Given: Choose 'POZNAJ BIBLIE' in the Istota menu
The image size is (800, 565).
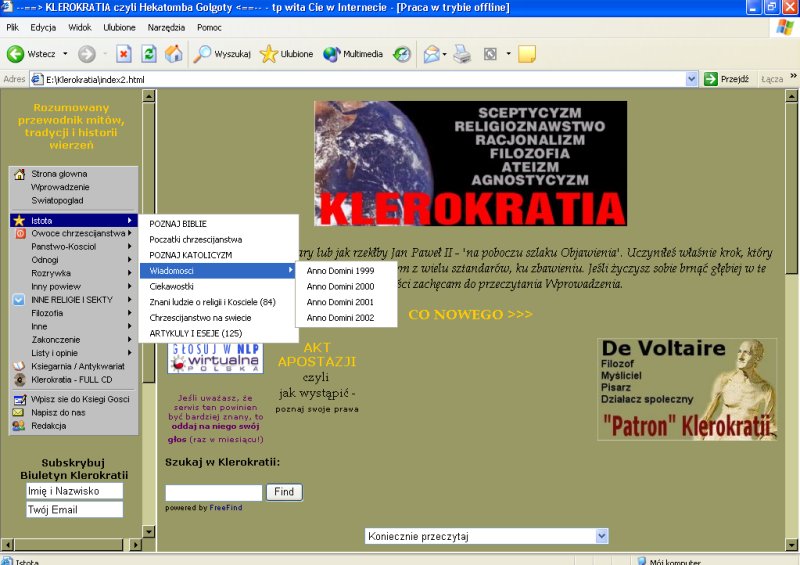Looking at the screenshot, I should point(178,224).
